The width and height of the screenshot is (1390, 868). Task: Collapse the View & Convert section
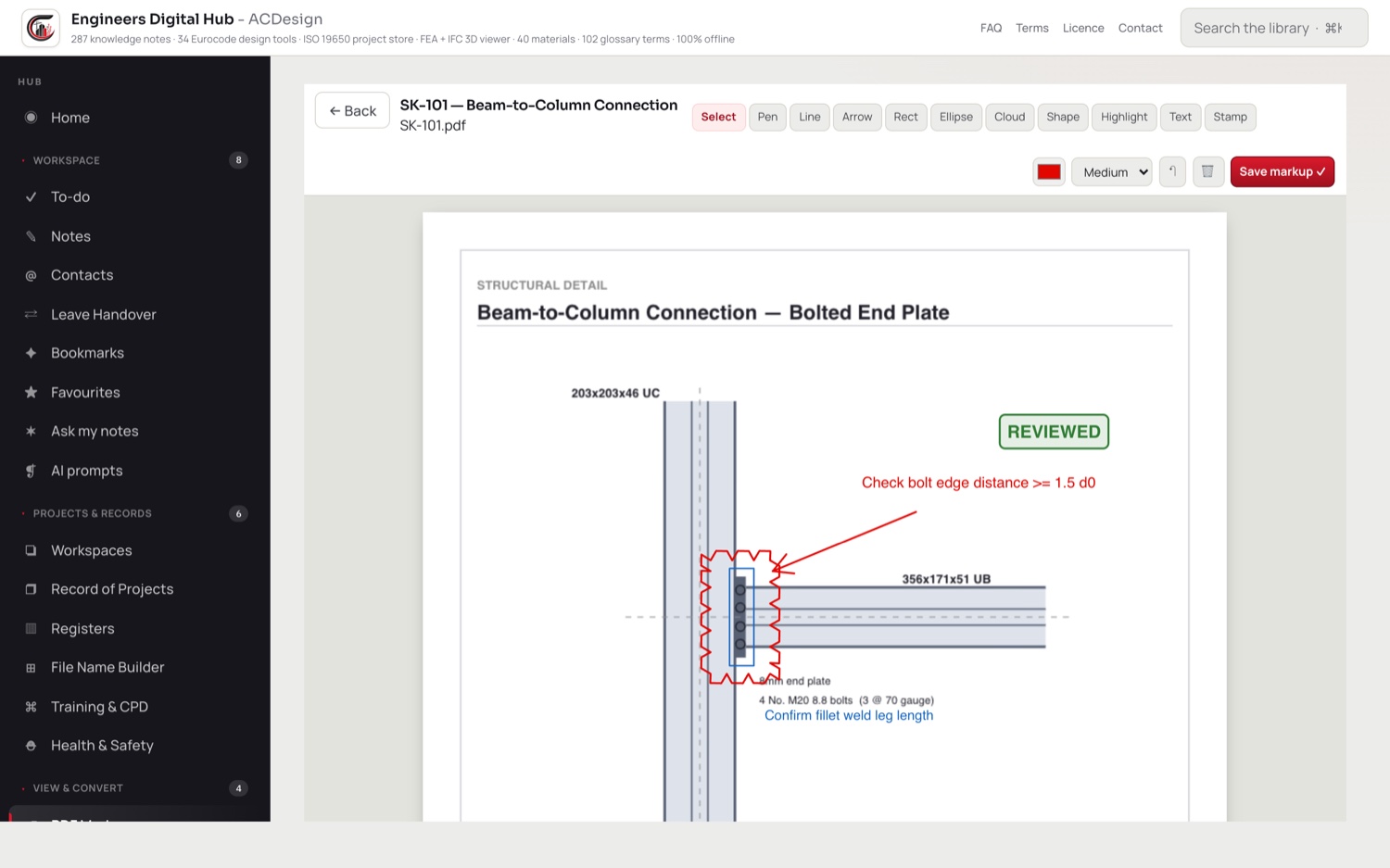point(135,788)
